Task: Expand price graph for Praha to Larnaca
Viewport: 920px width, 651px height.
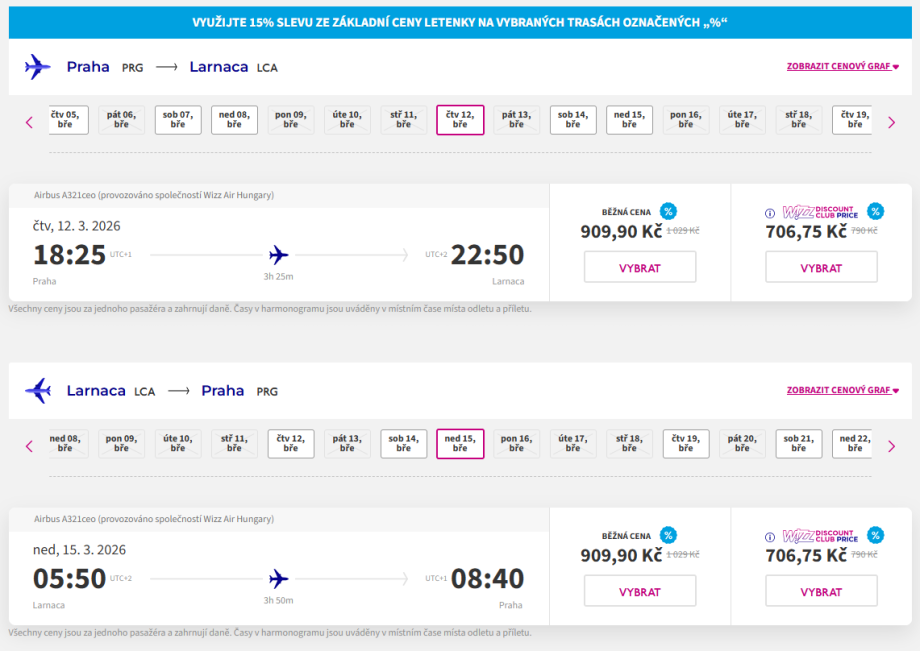Action: [x=842, y=67]
